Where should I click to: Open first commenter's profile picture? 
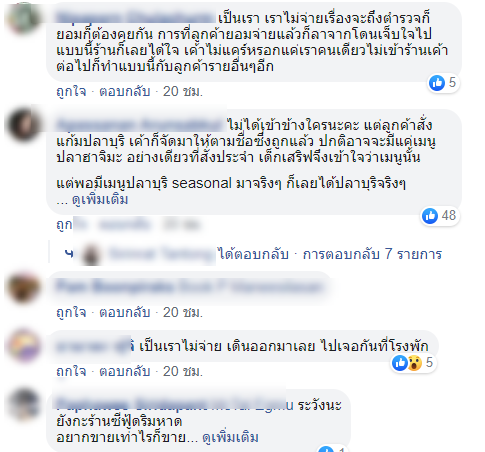pyautogui.click(x=23, y=17)
